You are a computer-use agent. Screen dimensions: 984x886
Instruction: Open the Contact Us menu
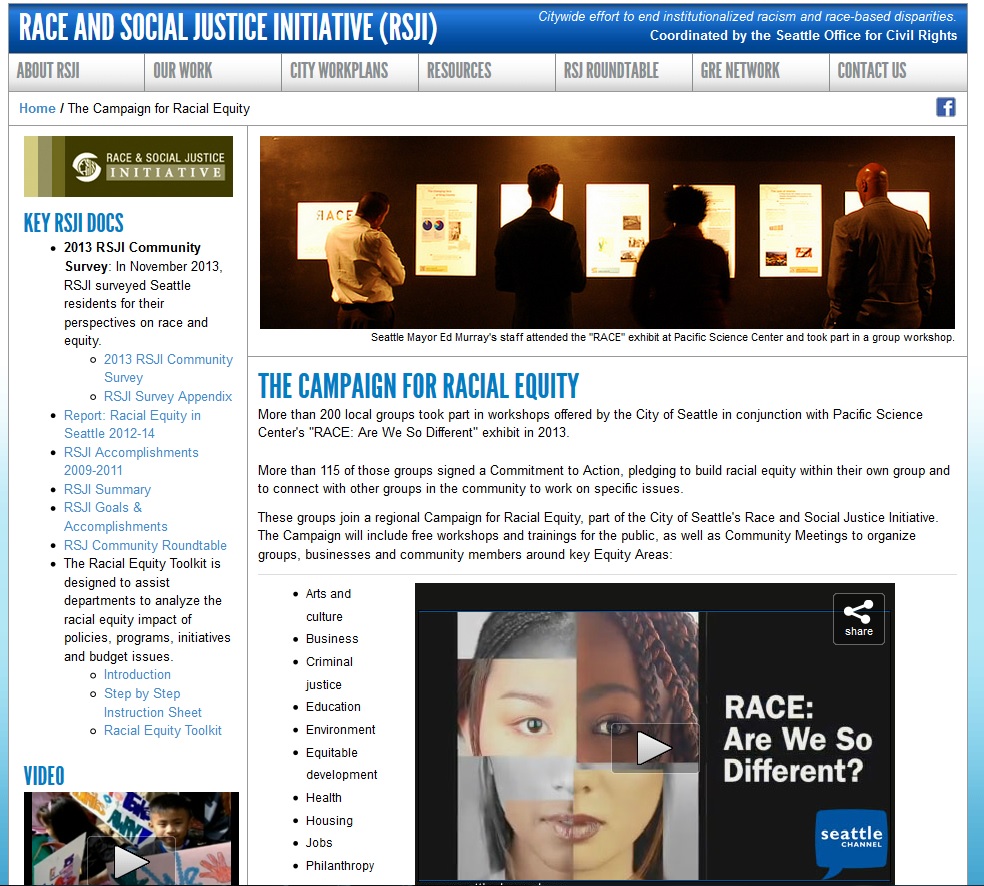point(872,71)
